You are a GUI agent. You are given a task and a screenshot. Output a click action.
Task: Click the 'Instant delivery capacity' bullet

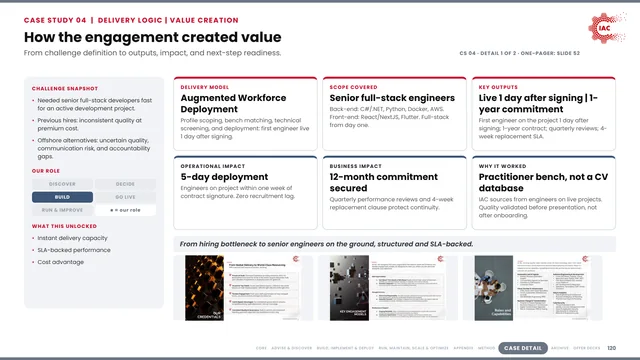coord(72,238)
